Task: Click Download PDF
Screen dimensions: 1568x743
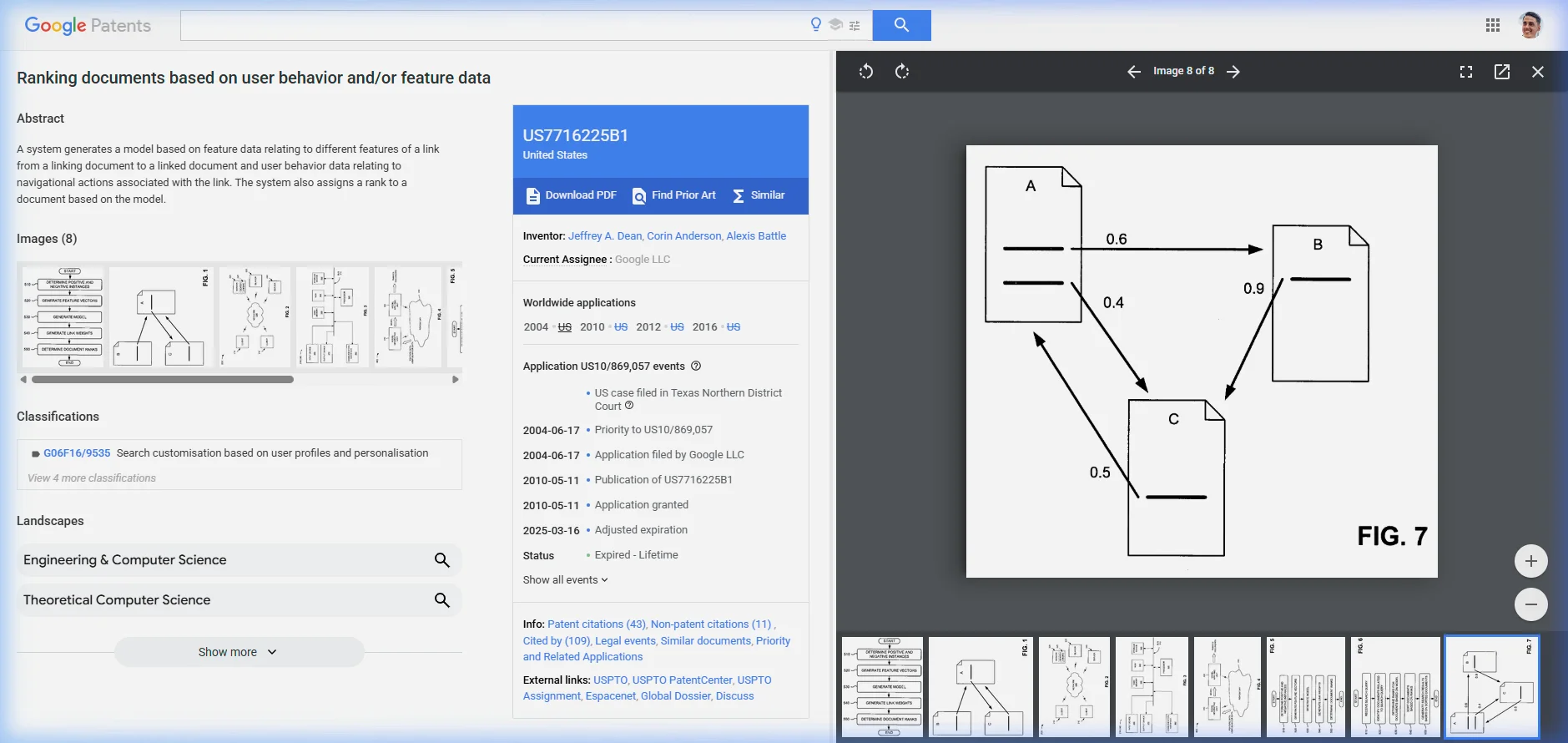Action: 572,195
